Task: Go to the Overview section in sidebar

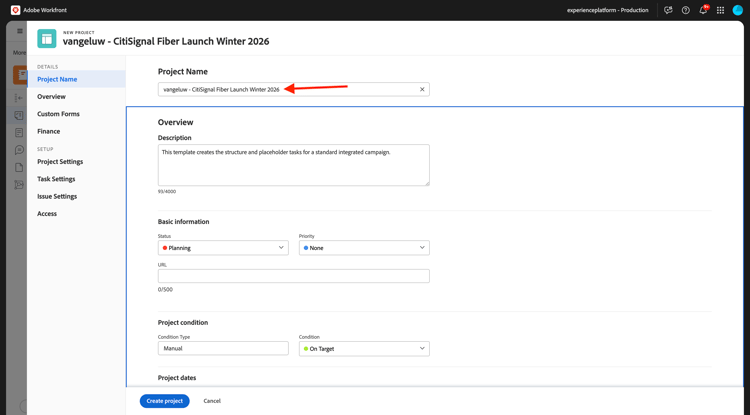Action: click(51, 97)
